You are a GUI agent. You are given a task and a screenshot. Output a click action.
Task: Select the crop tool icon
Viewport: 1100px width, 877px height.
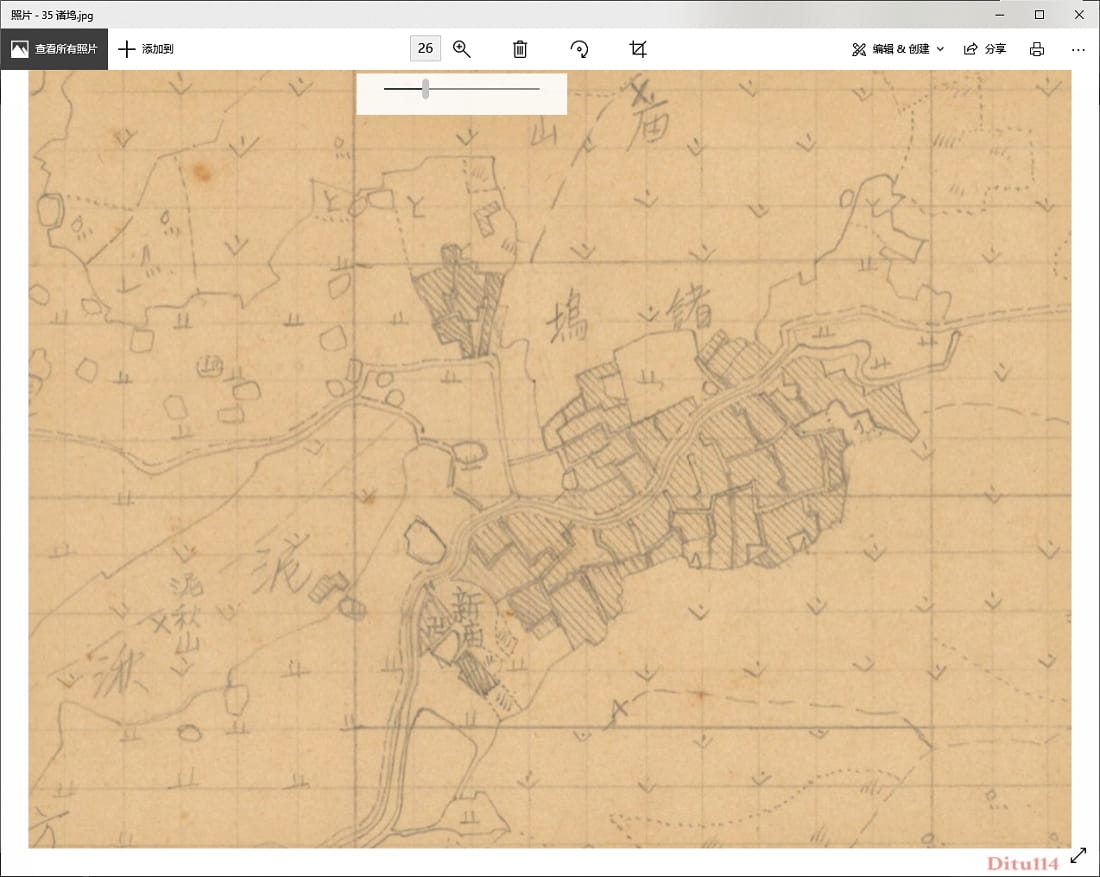click(638, 49)
